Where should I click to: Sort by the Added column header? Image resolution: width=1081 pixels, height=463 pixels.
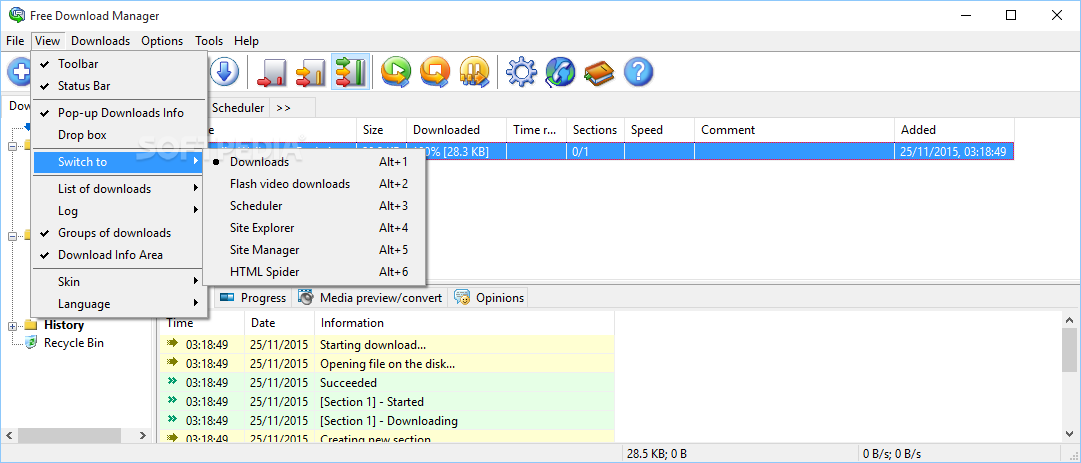(x=954, y=130)
